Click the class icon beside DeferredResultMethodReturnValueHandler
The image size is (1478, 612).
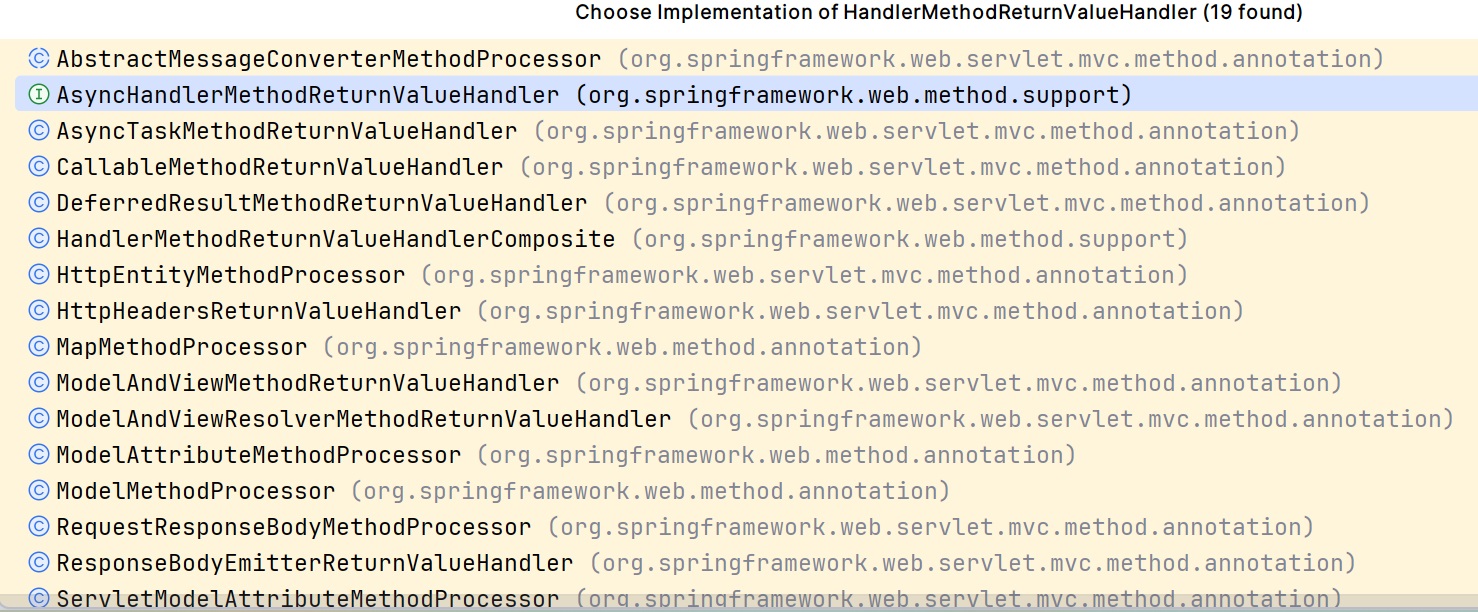coord(39,203)
